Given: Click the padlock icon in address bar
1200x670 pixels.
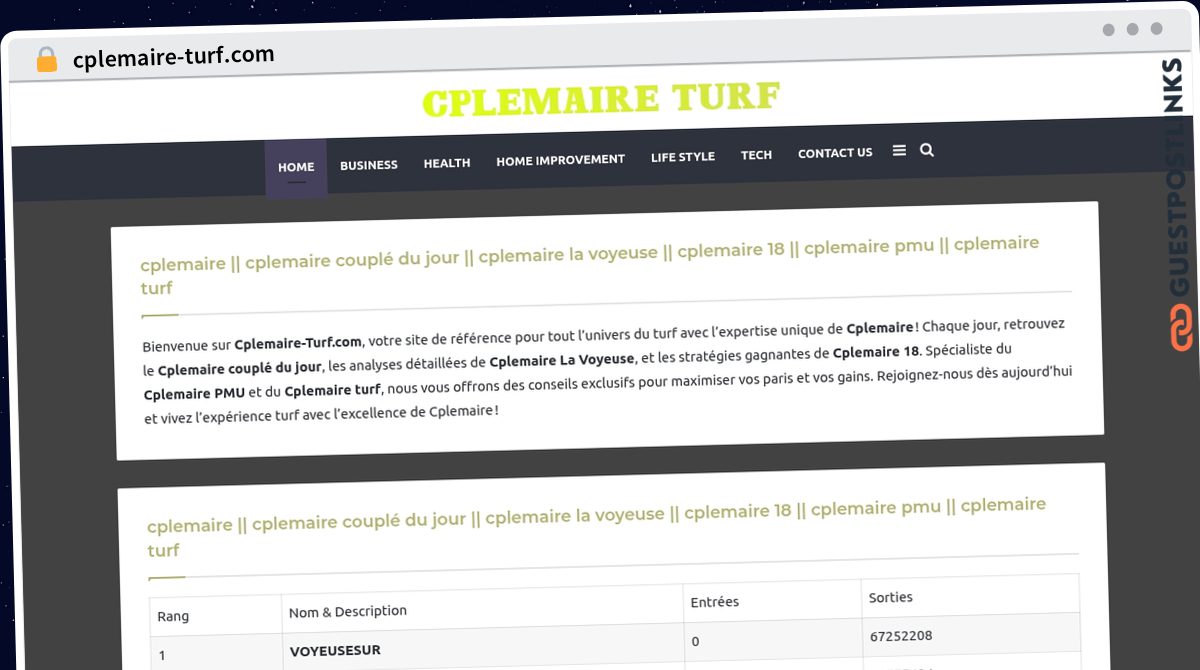Looking at the screenshot, I should [46, 60].
